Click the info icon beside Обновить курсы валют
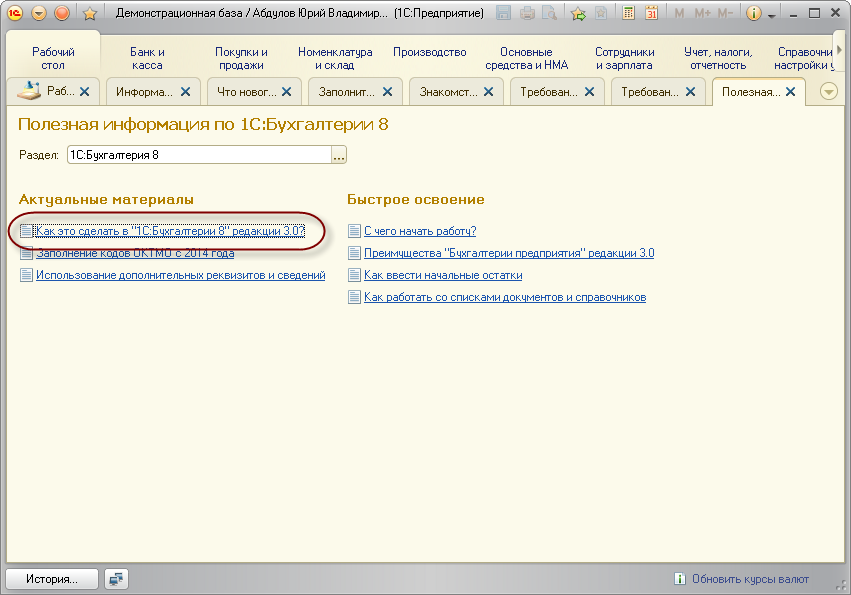The image size is (851, 595). click(679, 579)
